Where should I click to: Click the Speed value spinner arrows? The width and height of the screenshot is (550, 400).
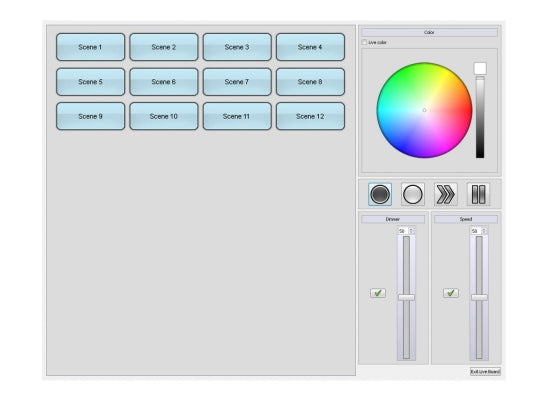[484, 231]
